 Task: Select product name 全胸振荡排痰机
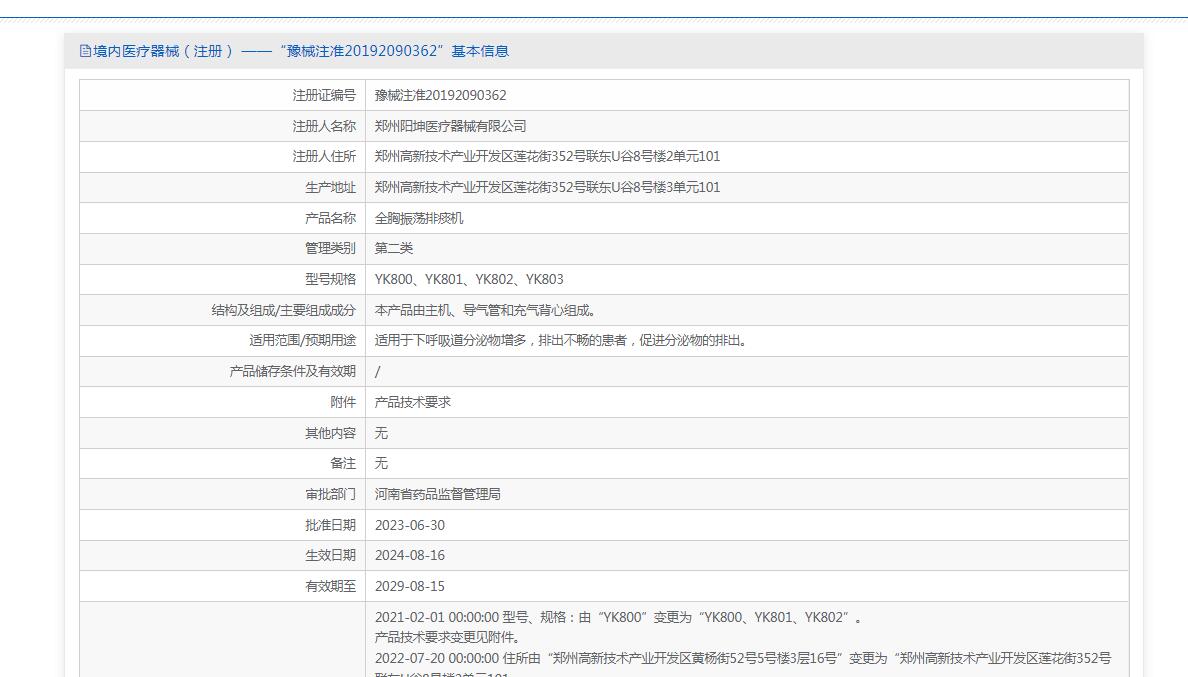point(419,219)
